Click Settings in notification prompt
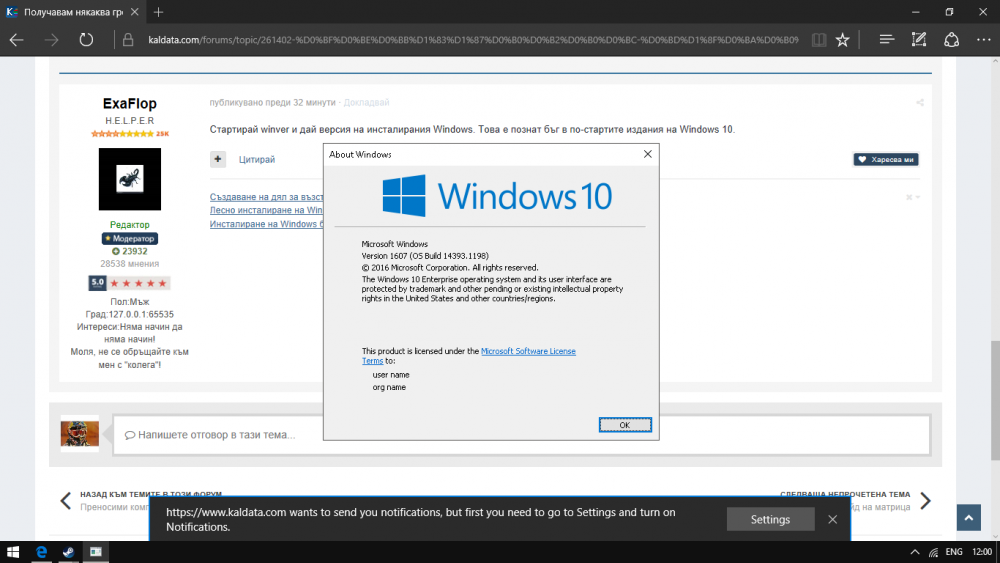The height and width of the screenshot is (563, 1000). (x=770, y=519)
